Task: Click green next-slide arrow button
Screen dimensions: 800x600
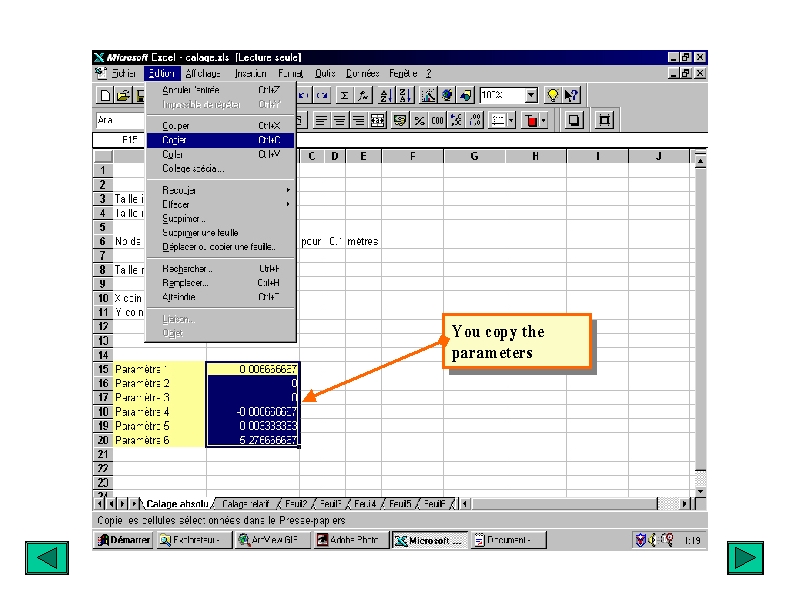Action: pyautogui.click(x=745, y=558)
